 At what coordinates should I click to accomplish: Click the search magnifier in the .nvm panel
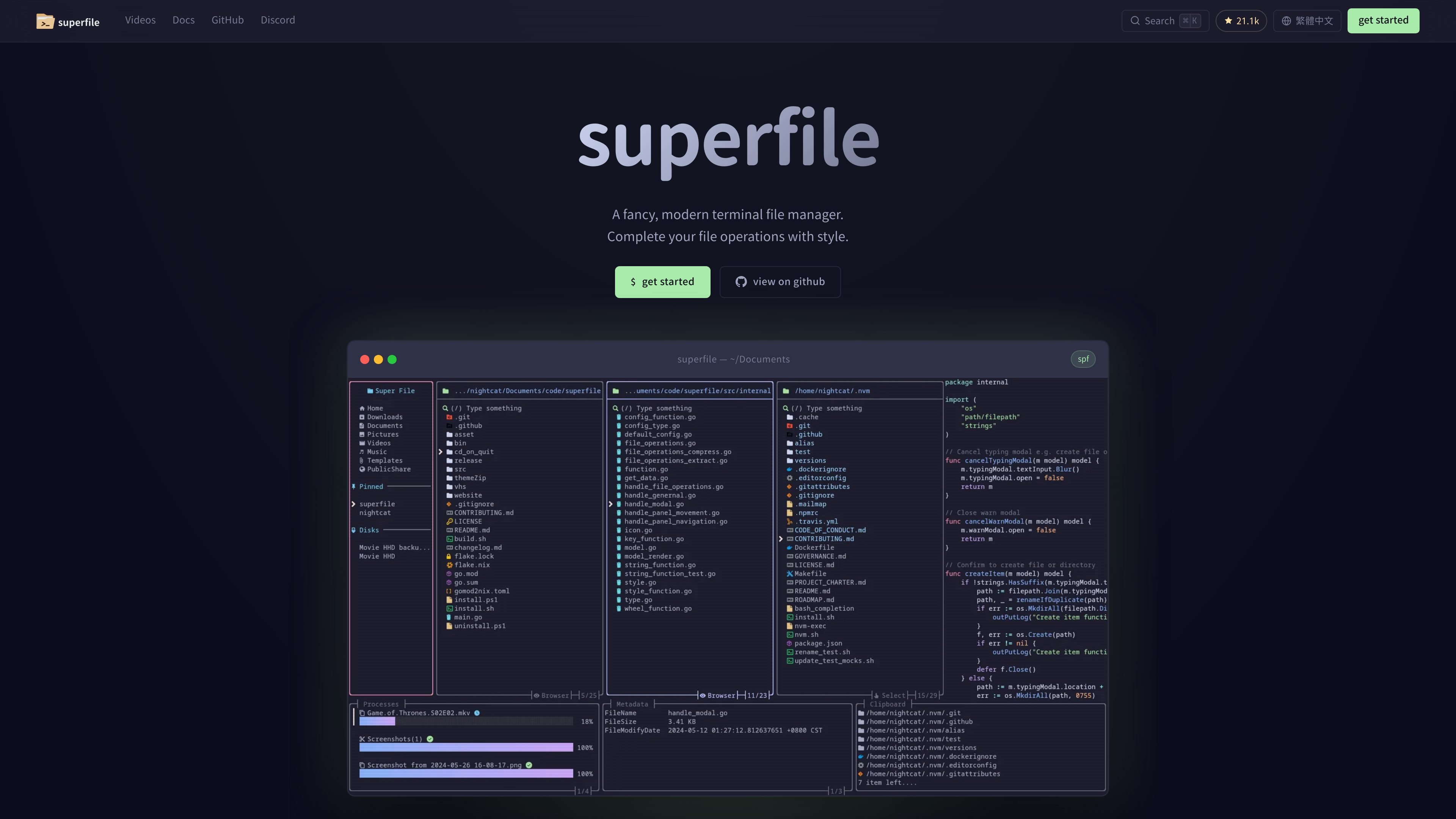coord(786,408)
